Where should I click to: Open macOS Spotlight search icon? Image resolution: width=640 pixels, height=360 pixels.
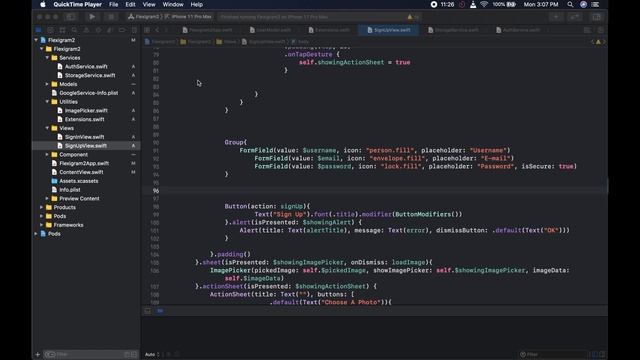(x=570, y=4)
